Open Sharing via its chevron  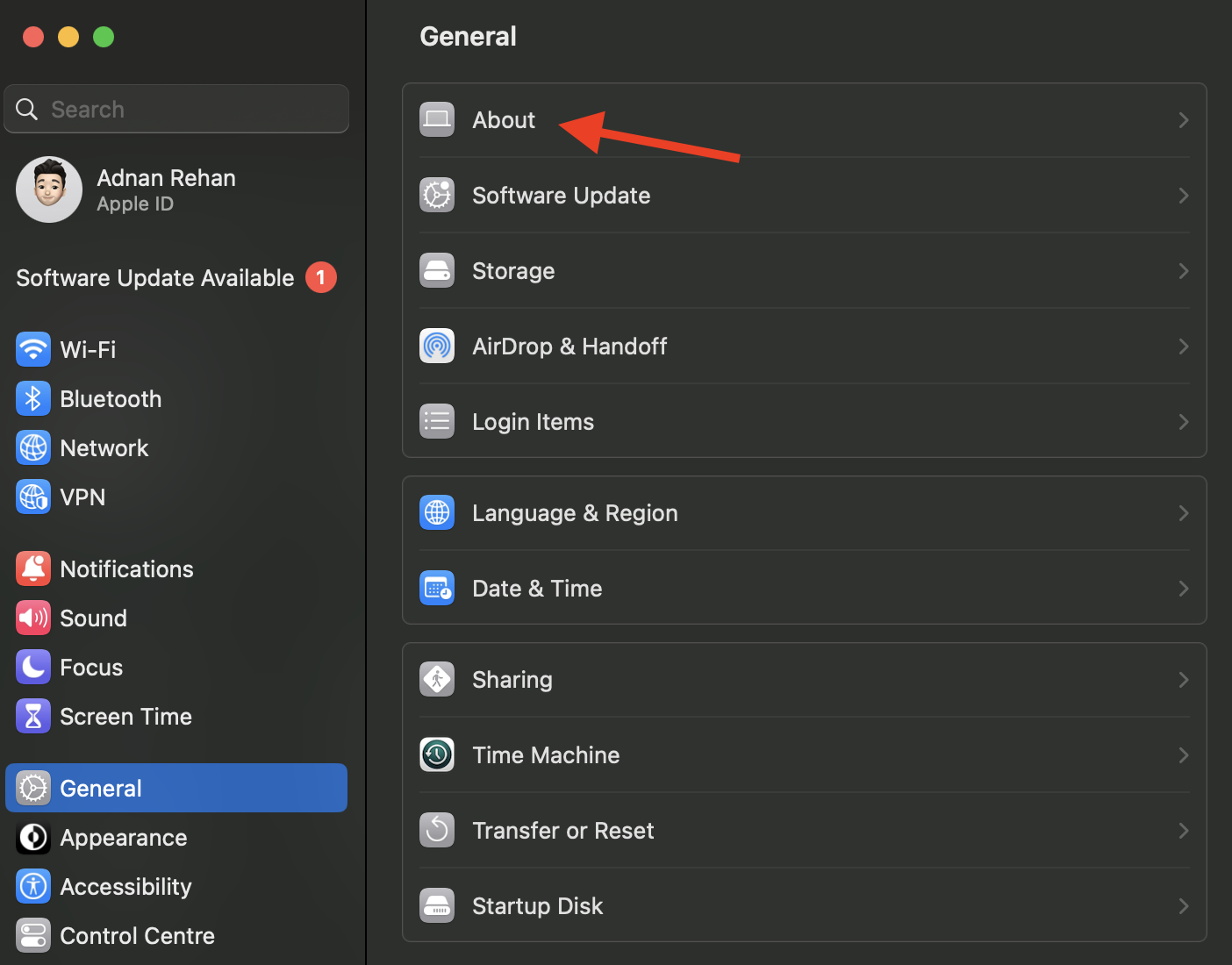1184,680
